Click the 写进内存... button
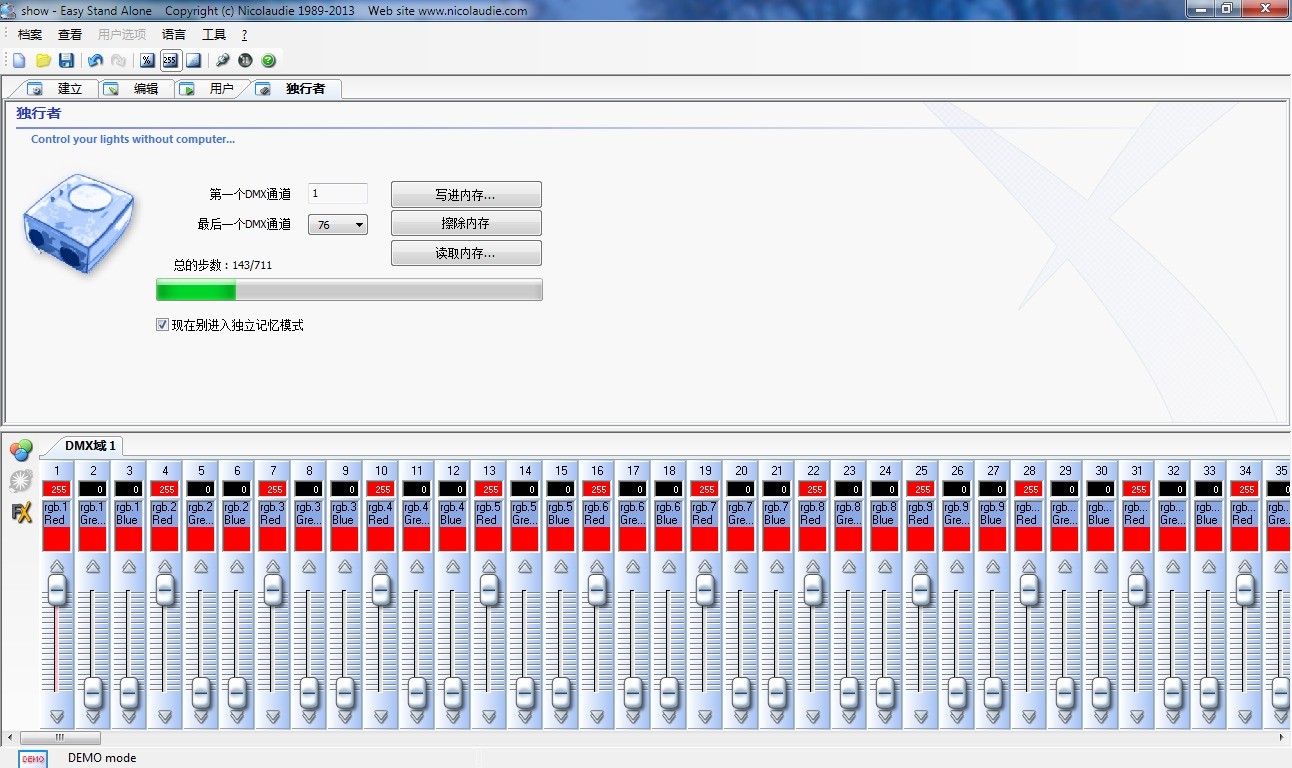1292x768 pixels. click(466, 195)
